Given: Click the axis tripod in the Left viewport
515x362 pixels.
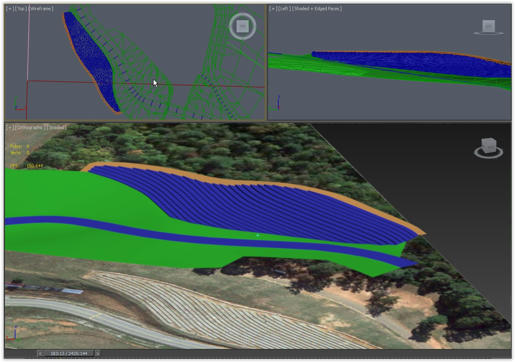Looking at the screenshot, I should coord(276,103).
